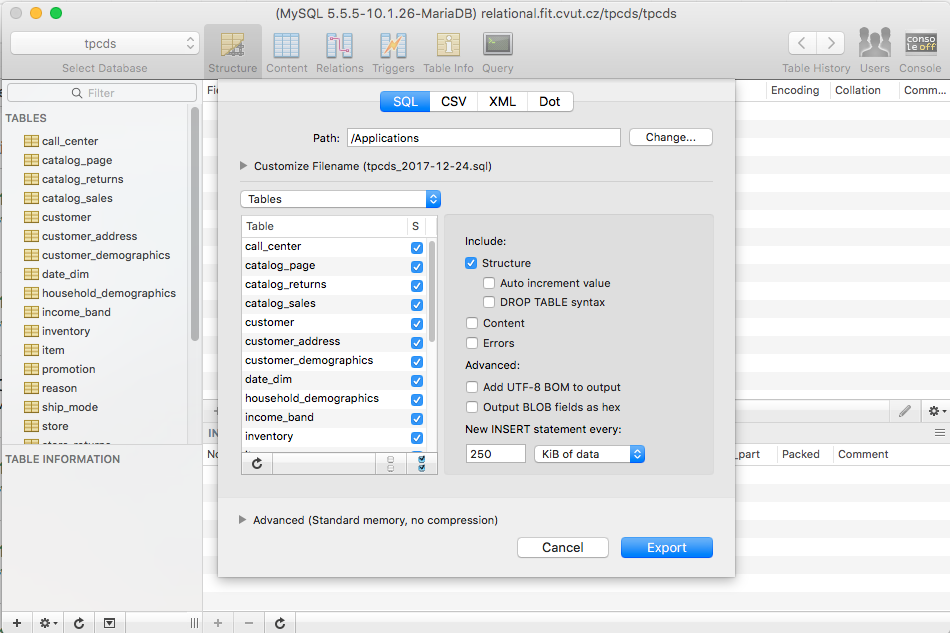This screenshot has width=950, height=633.
Task: Enable Output BLOB fields as hex
Action: tap(472, 407)
